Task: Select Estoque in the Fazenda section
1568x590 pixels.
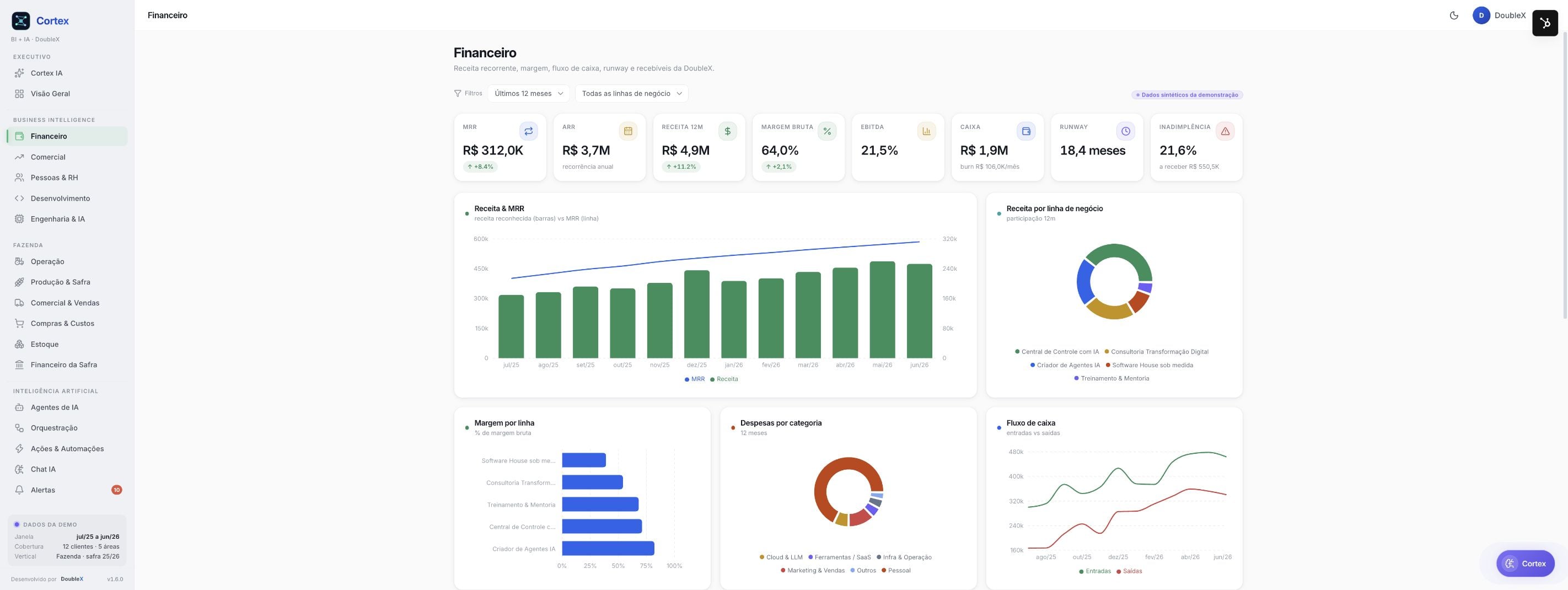Action: [x=67, y=344]
